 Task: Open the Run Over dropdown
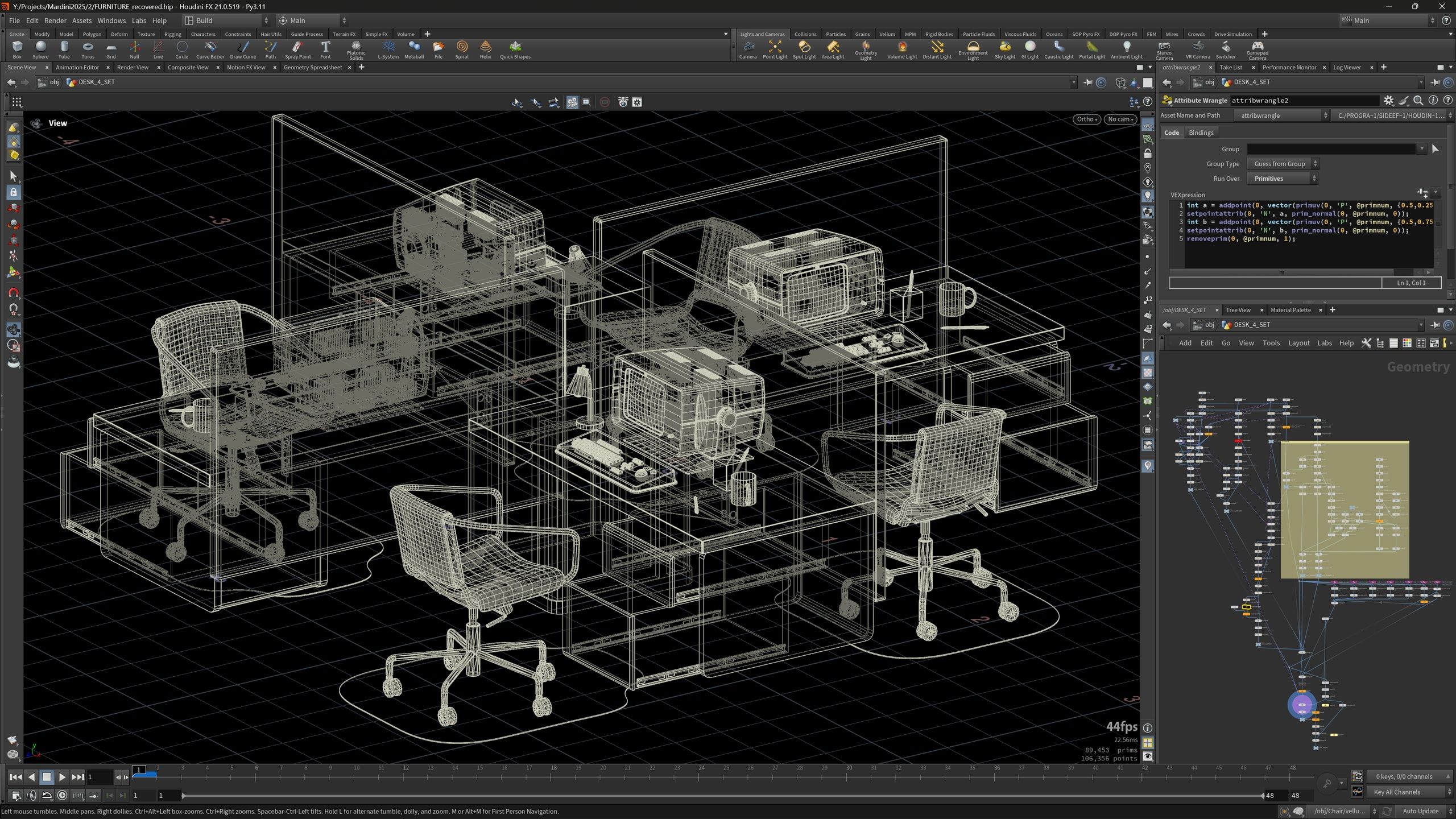point(1282,179)
